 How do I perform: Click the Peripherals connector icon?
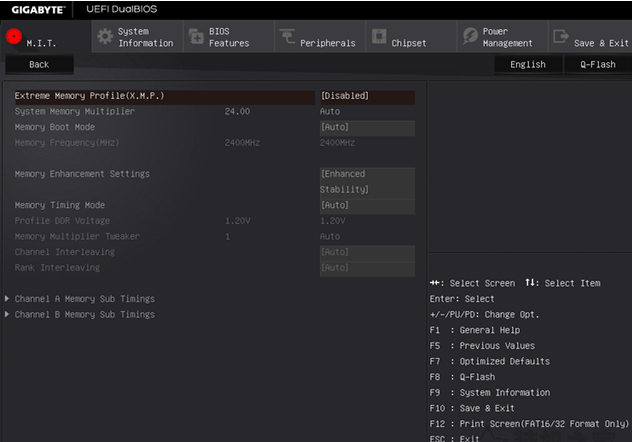click(287, 37)
